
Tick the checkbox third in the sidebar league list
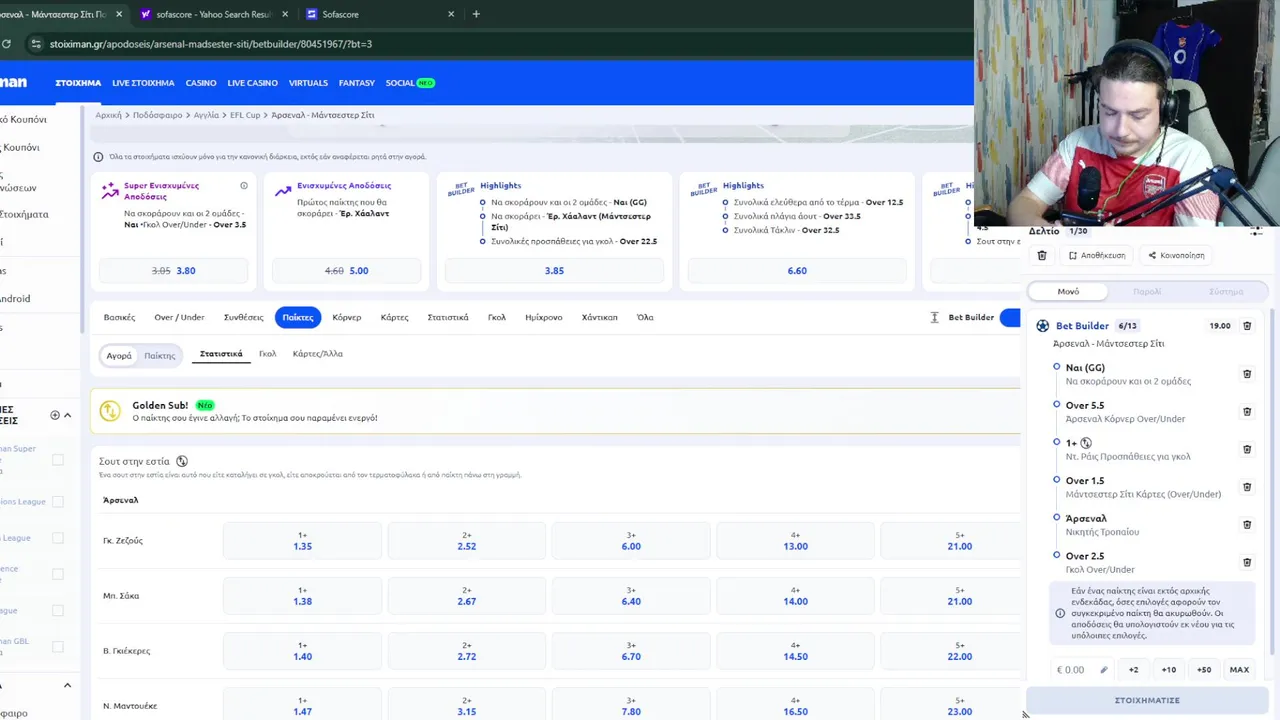point(58,538)
